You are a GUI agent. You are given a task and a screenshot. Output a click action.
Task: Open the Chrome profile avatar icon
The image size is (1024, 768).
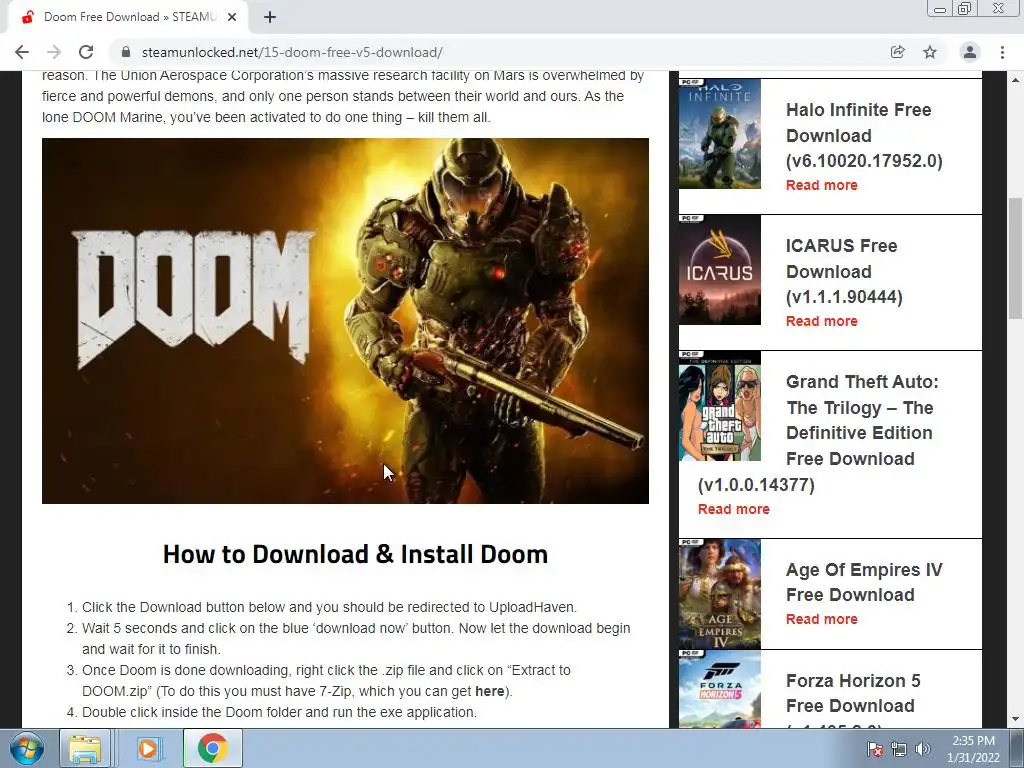[970, 52]
